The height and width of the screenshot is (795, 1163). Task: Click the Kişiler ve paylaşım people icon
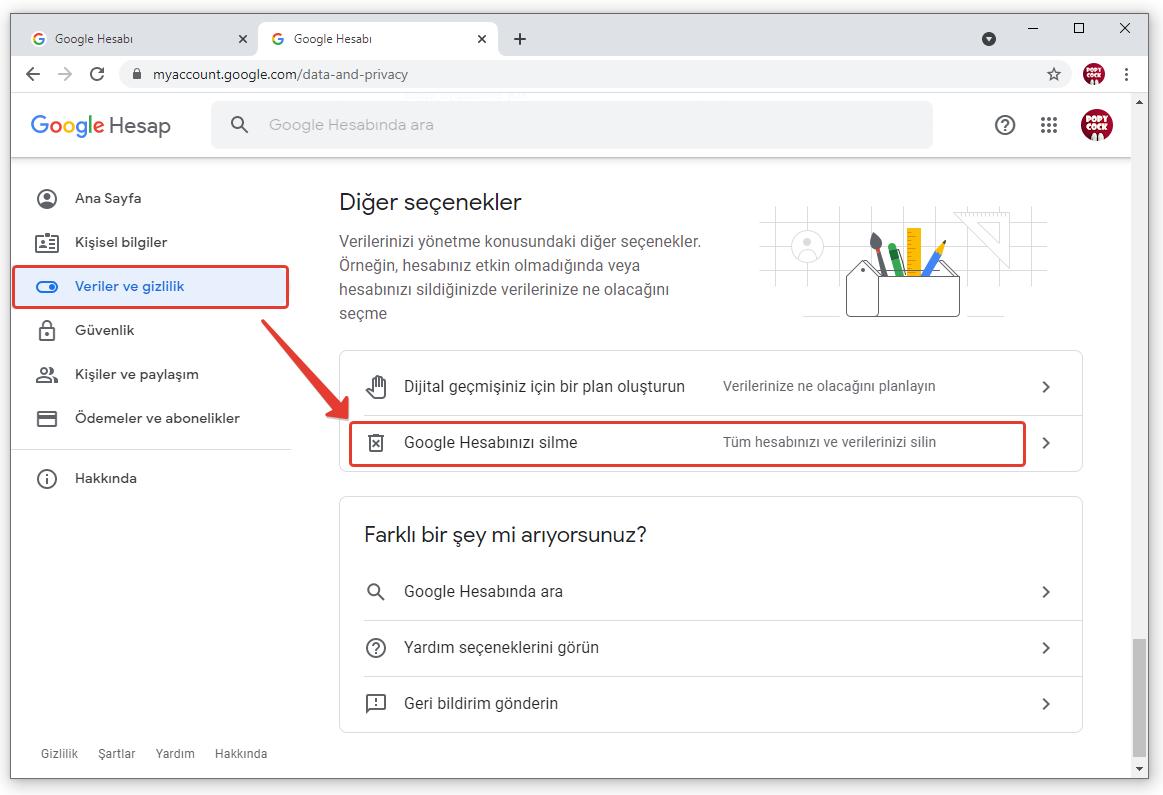pos(47,375)
